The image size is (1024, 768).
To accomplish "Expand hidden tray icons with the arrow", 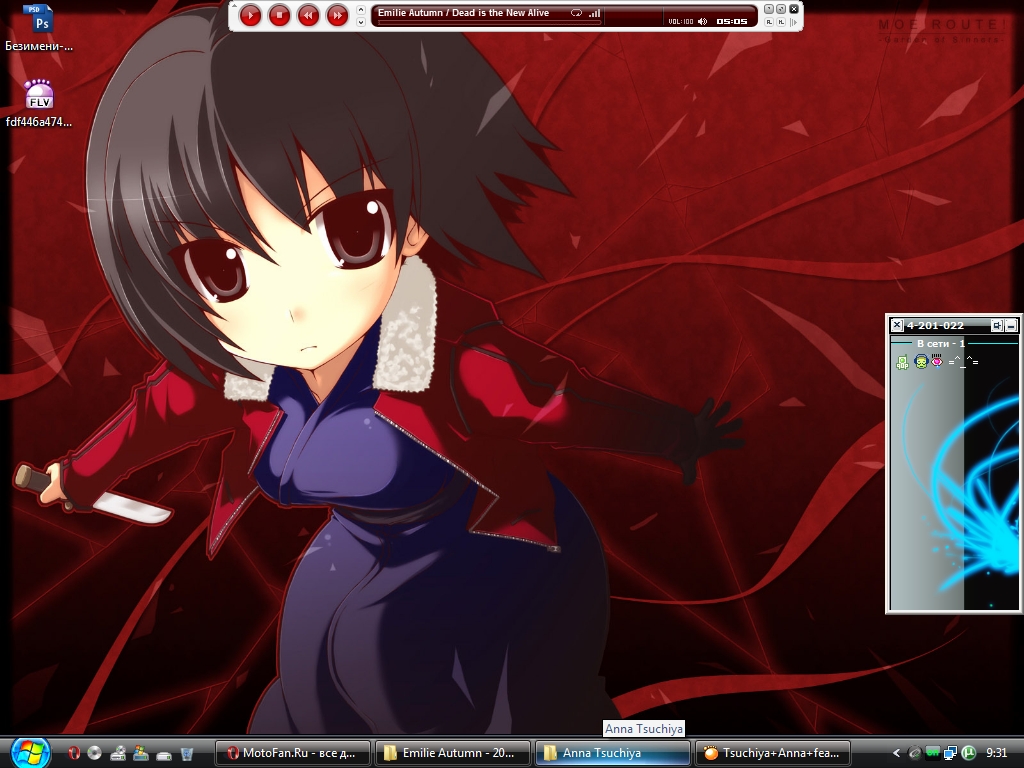I will (x=897, y=753).
